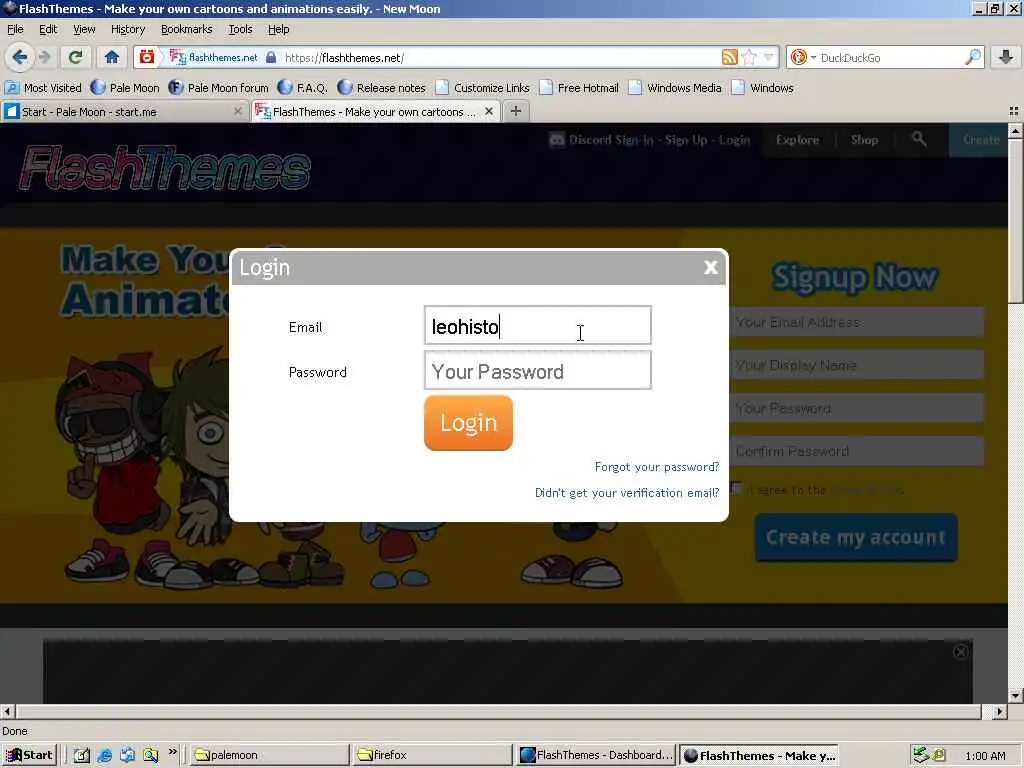Click Forgot your password link
Screen dimensions: 1024x768
pyautogui.click(x=657, y=467)
